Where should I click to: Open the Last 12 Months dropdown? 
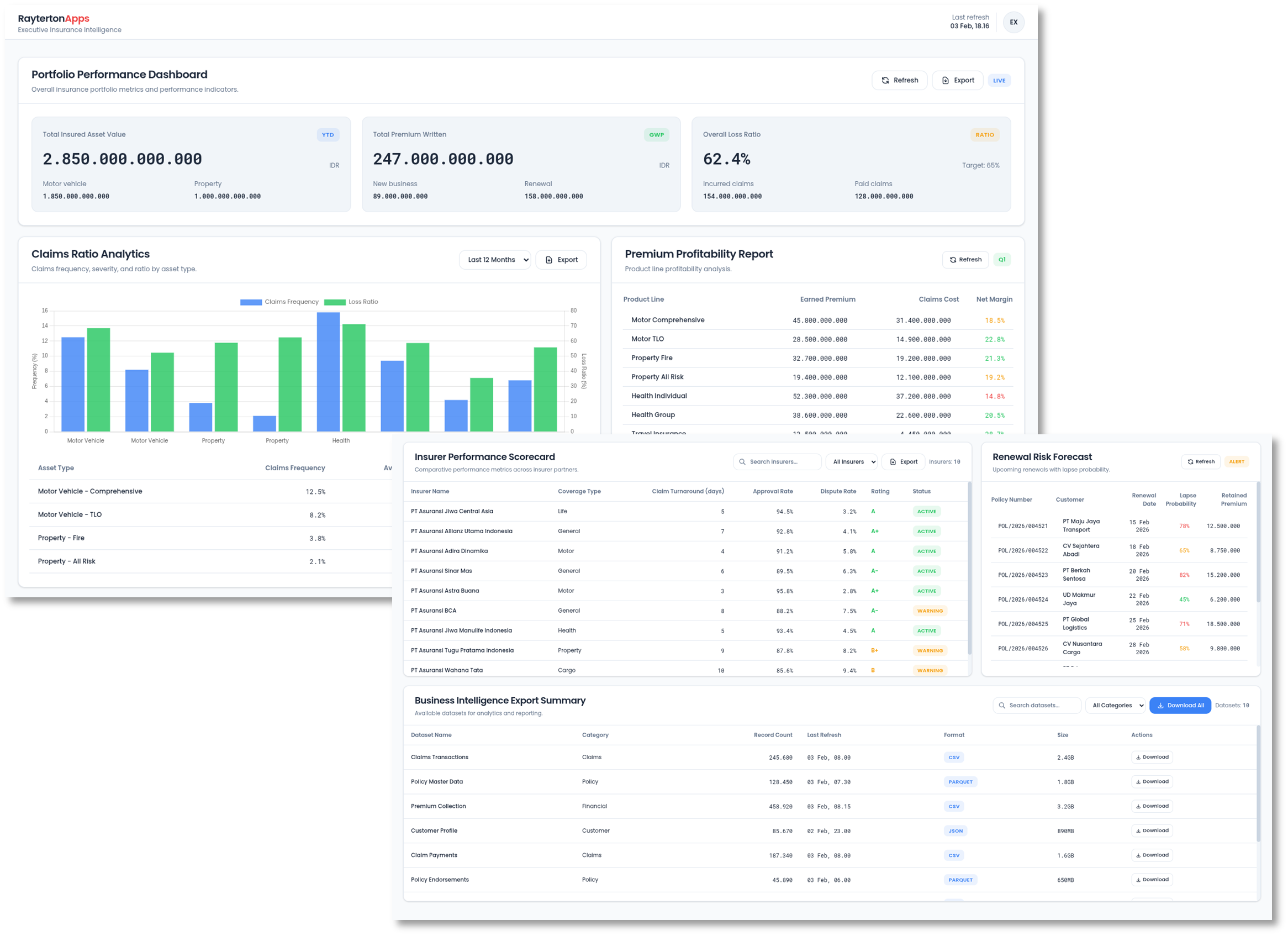(x=495, y=260)
